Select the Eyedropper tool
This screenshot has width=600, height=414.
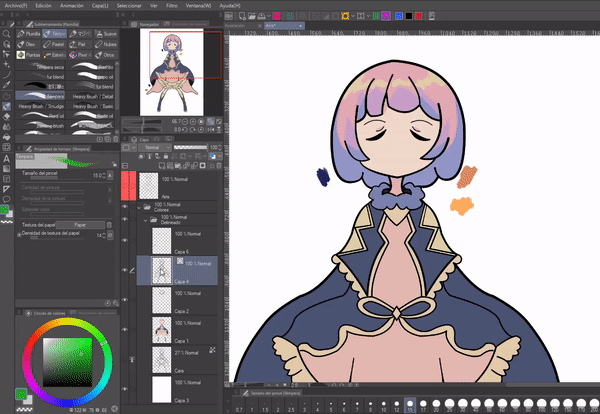point(7,85)
